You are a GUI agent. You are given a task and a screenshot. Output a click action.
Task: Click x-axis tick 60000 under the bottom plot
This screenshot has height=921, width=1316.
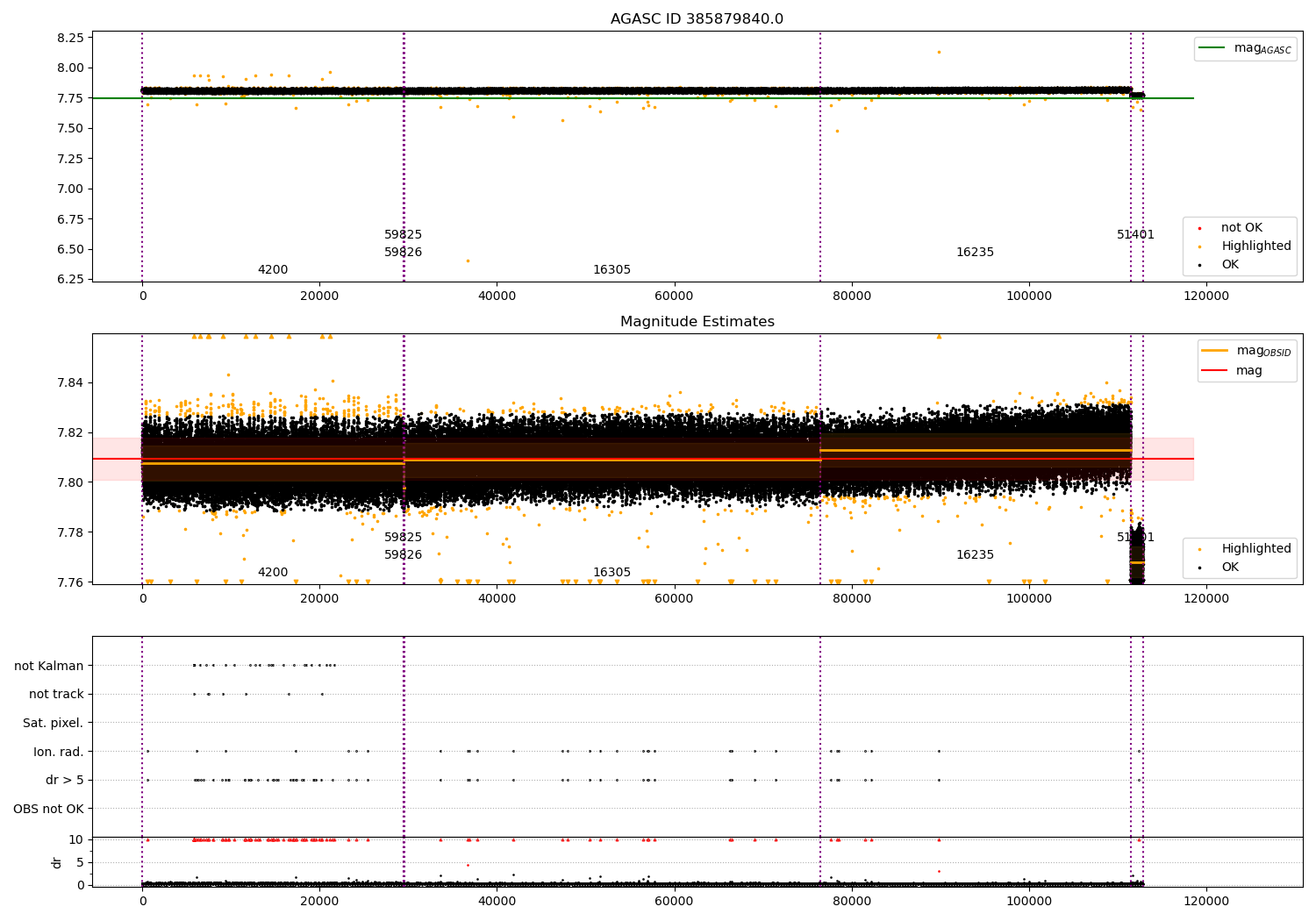pos(674,902)
